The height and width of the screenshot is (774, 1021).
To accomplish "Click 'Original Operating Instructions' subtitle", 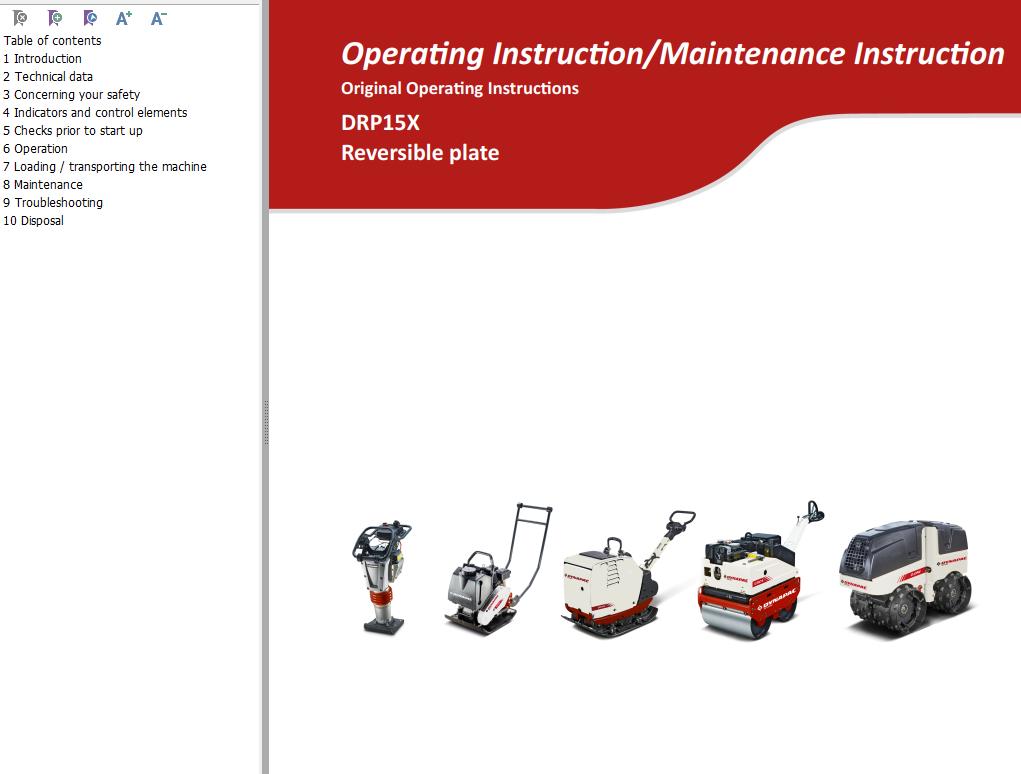I will pyautogui.click(x=460, y=89).
